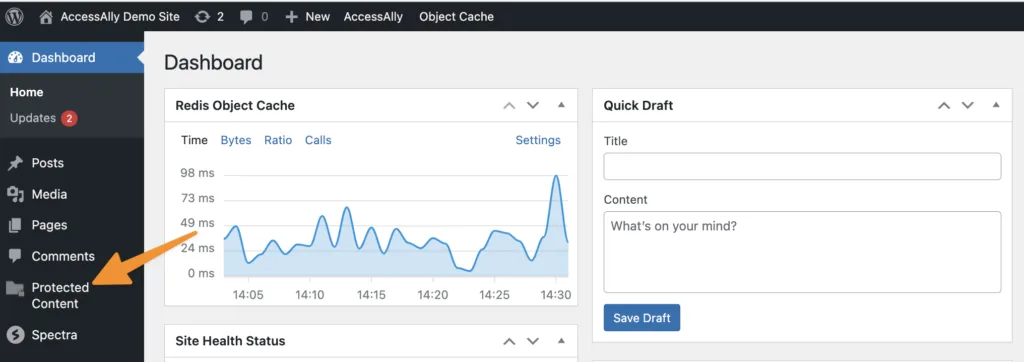Open Posts via pushpin icon

[15, 163]
